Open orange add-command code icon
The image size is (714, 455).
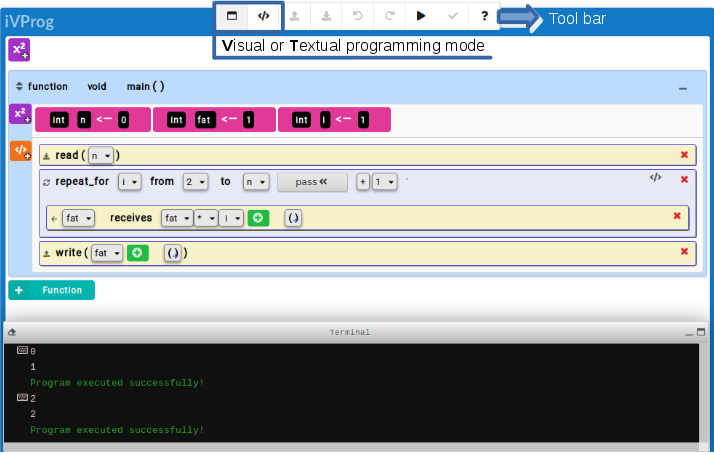coord(20,151)
